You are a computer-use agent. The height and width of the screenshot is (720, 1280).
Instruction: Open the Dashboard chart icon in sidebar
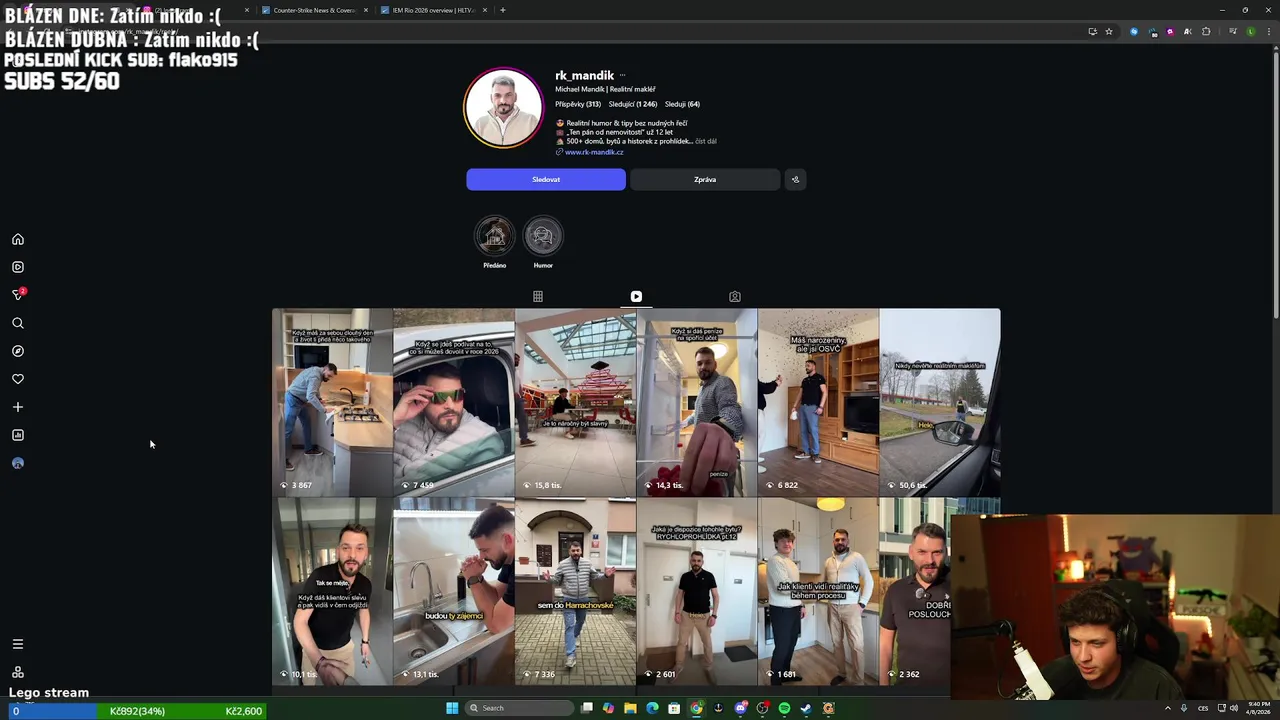coord(18,435)
